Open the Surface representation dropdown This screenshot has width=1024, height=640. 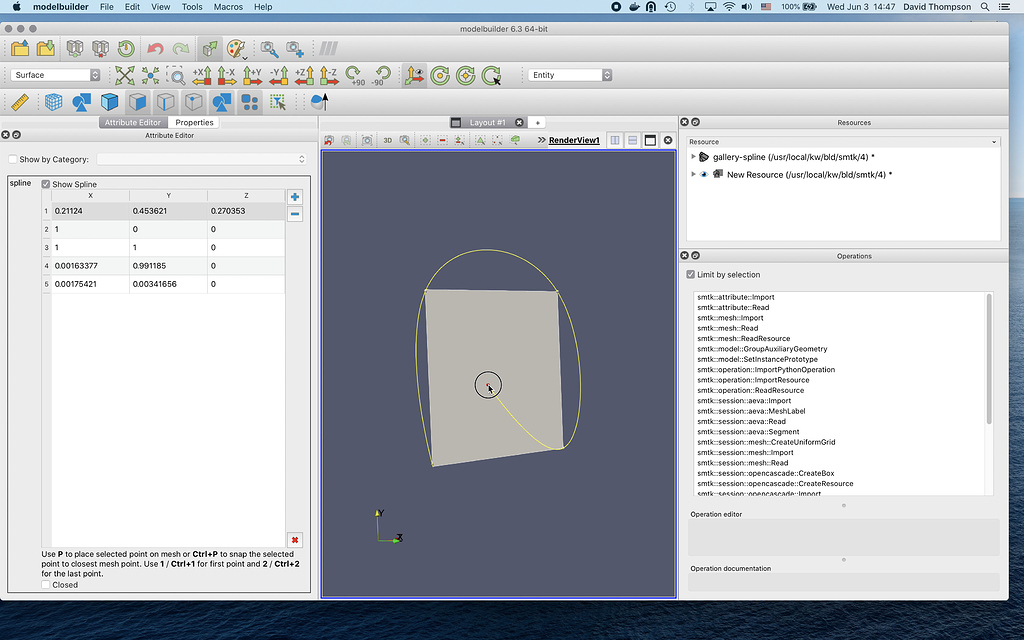[56, 75]
